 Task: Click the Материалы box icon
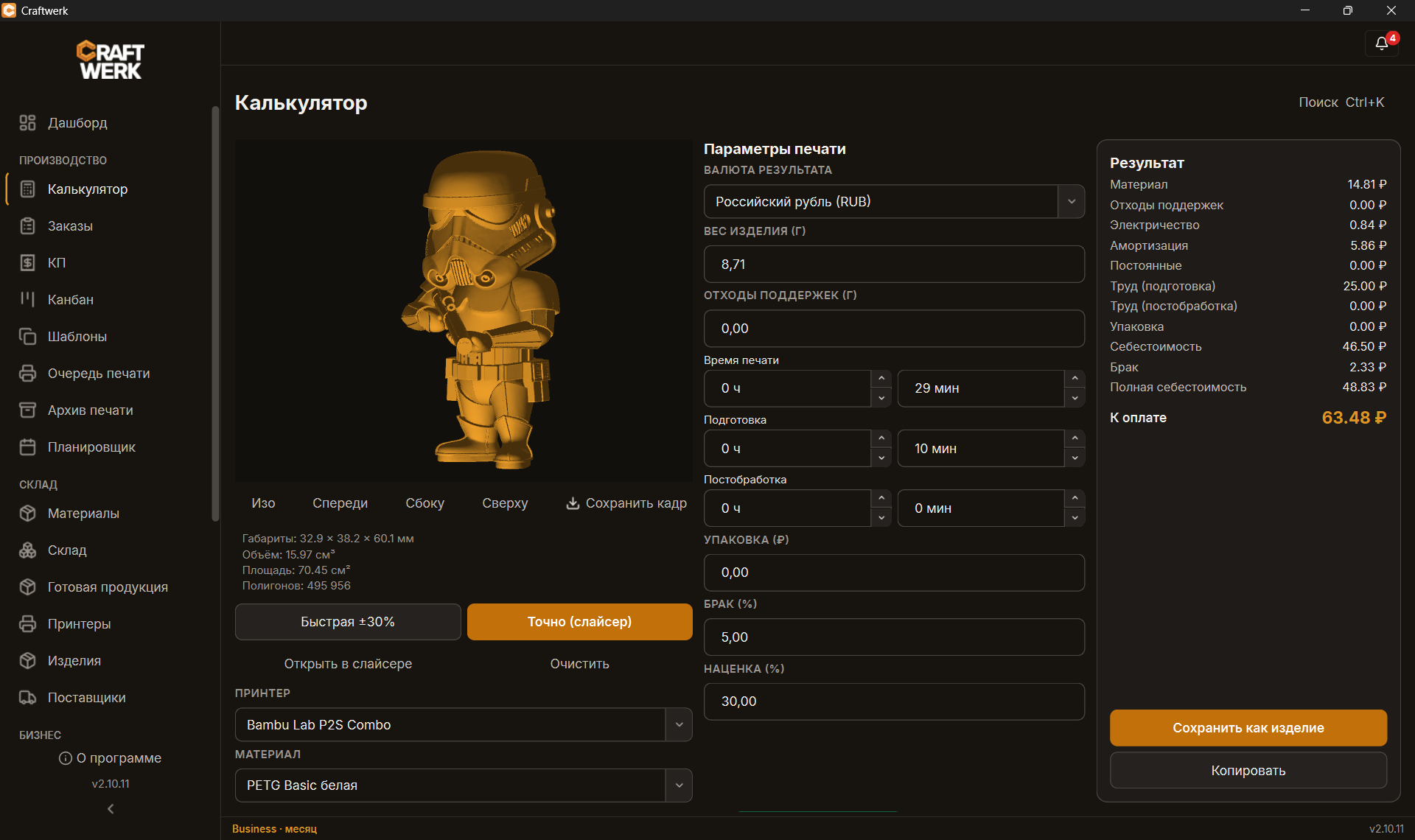(27, 514)
